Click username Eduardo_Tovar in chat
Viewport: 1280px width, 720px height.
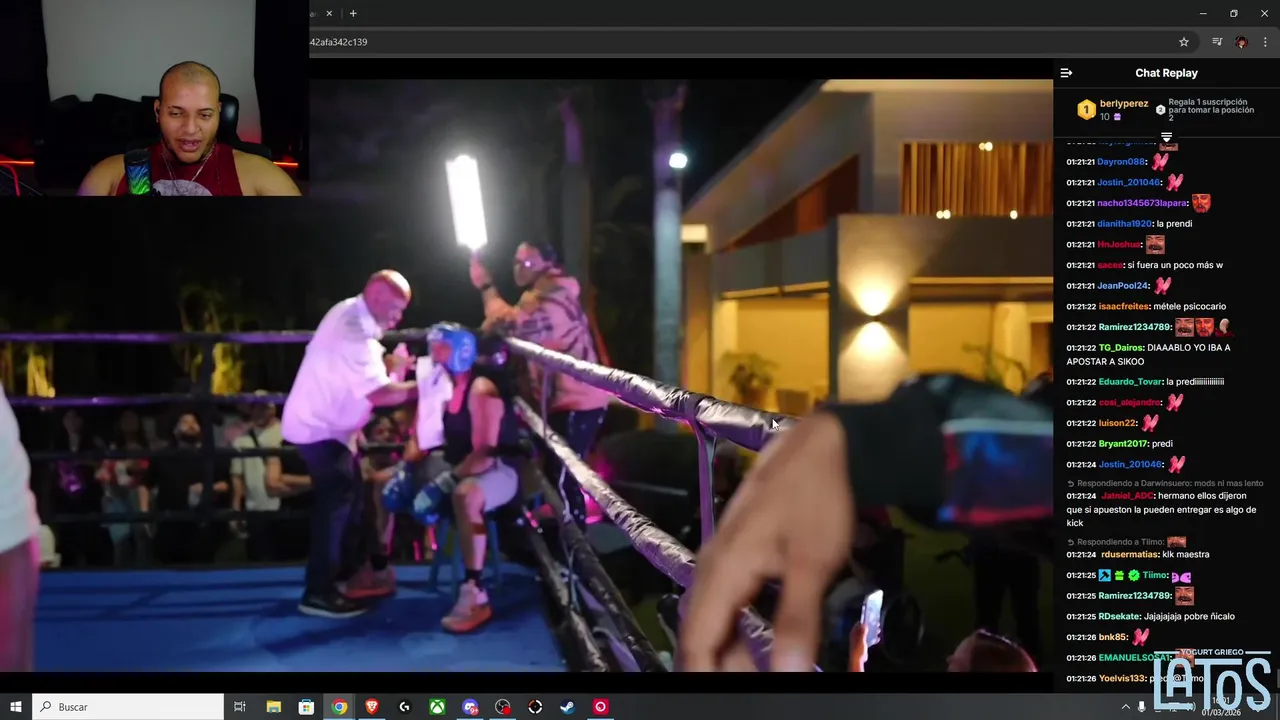click(x=1130, y=382)
